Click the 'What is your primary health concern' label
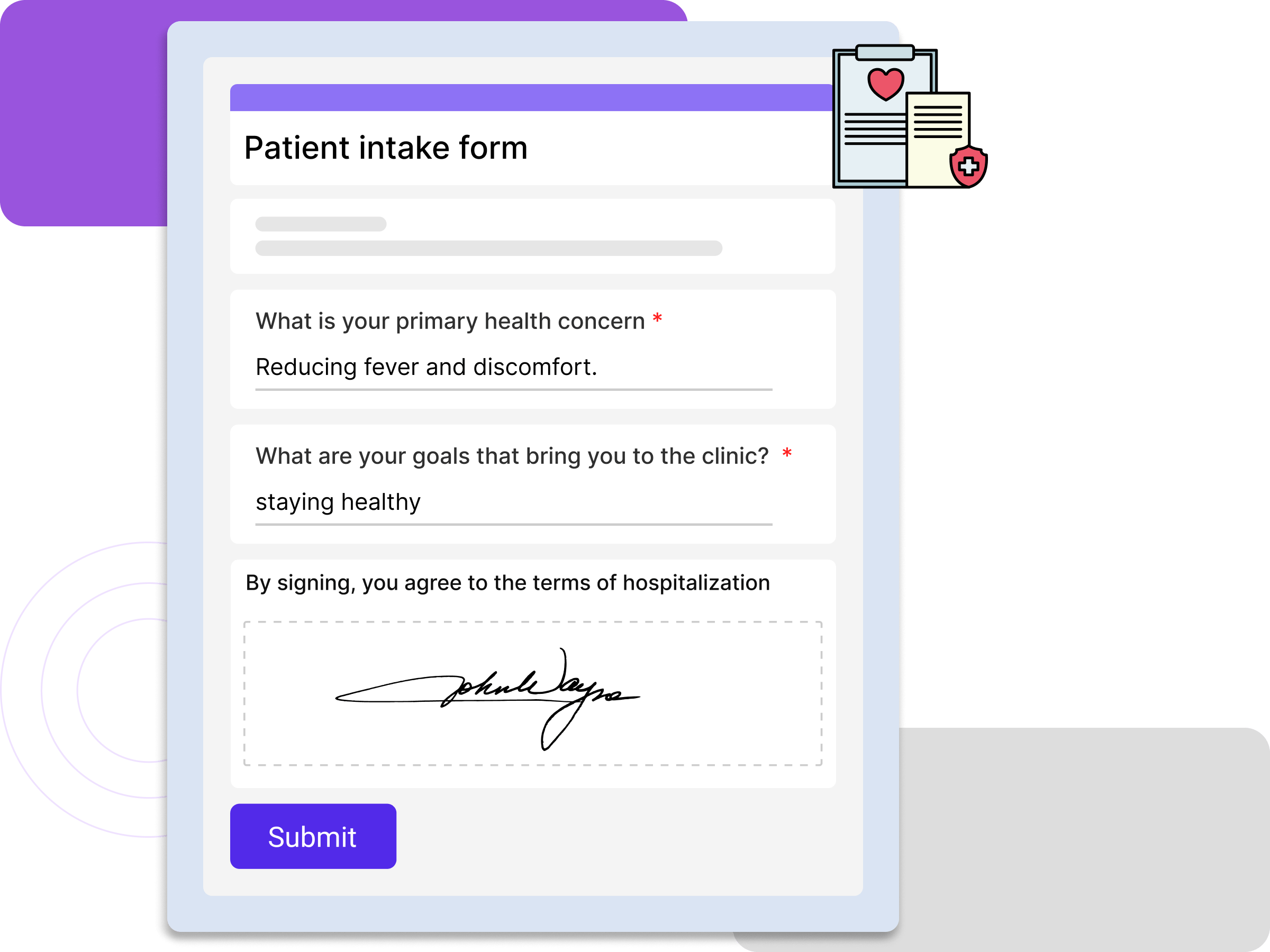The height and width of the screenshot is (952, 1270). pyautogui.click(x=450, y=322)
